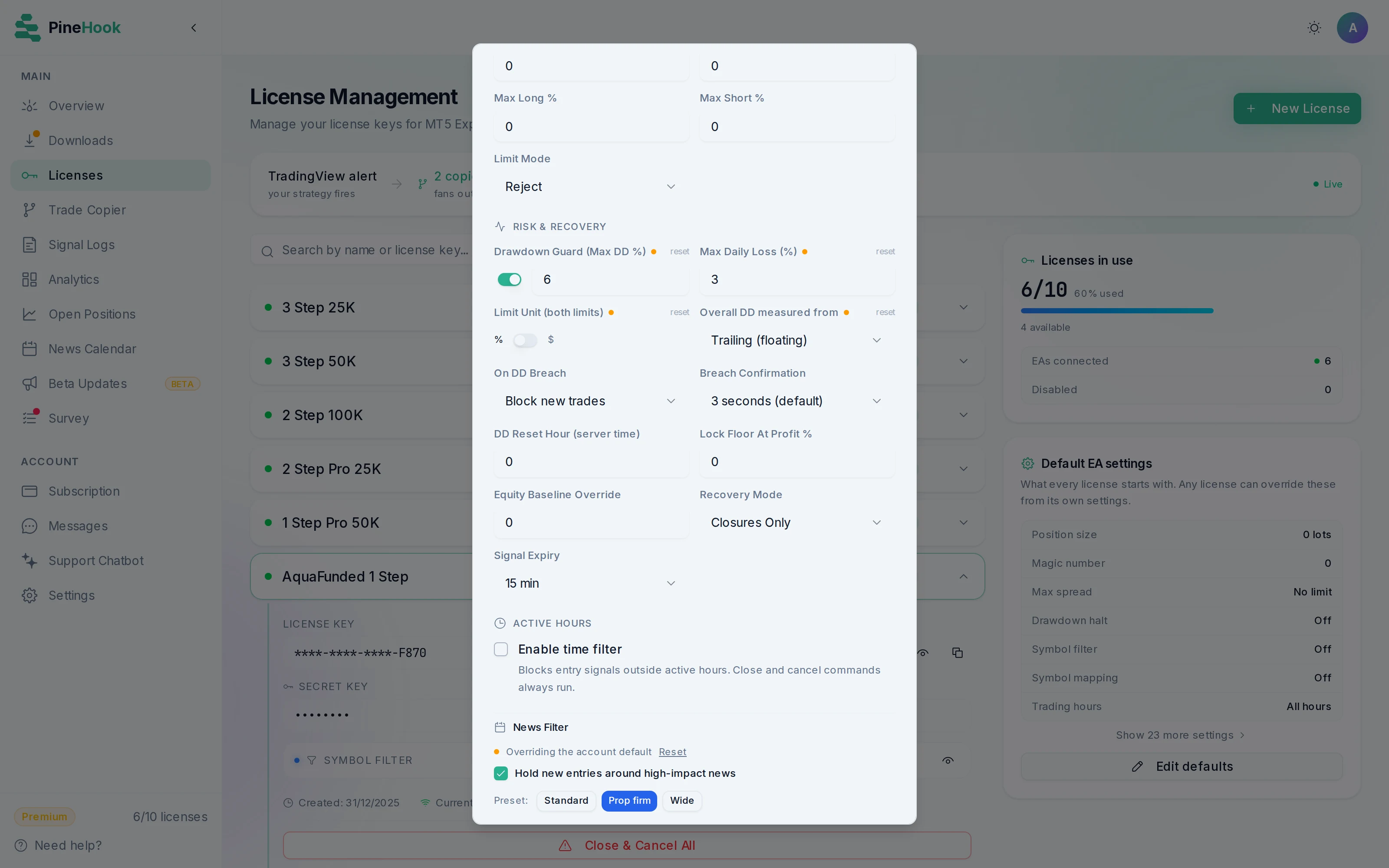Click the search magnifier icon

pos(267,251)
